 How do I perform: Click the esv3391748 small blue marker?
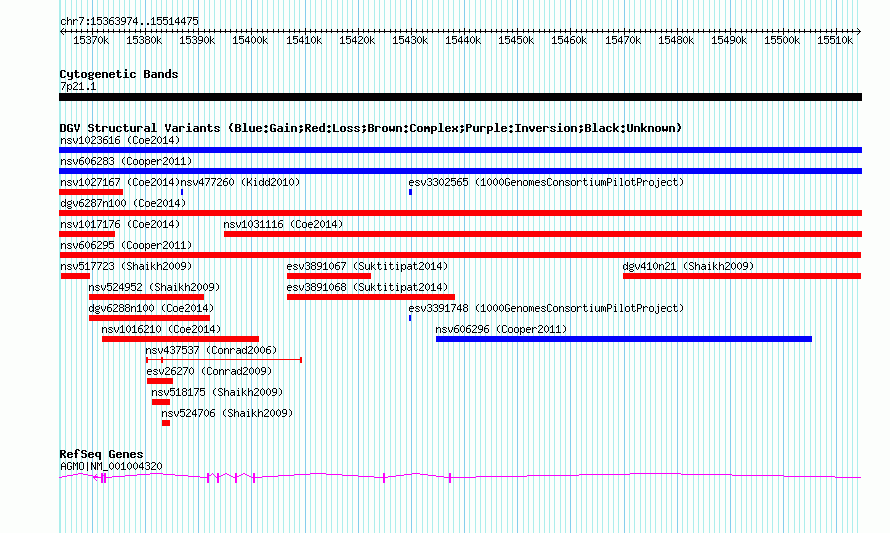click(x=410, y=318)
